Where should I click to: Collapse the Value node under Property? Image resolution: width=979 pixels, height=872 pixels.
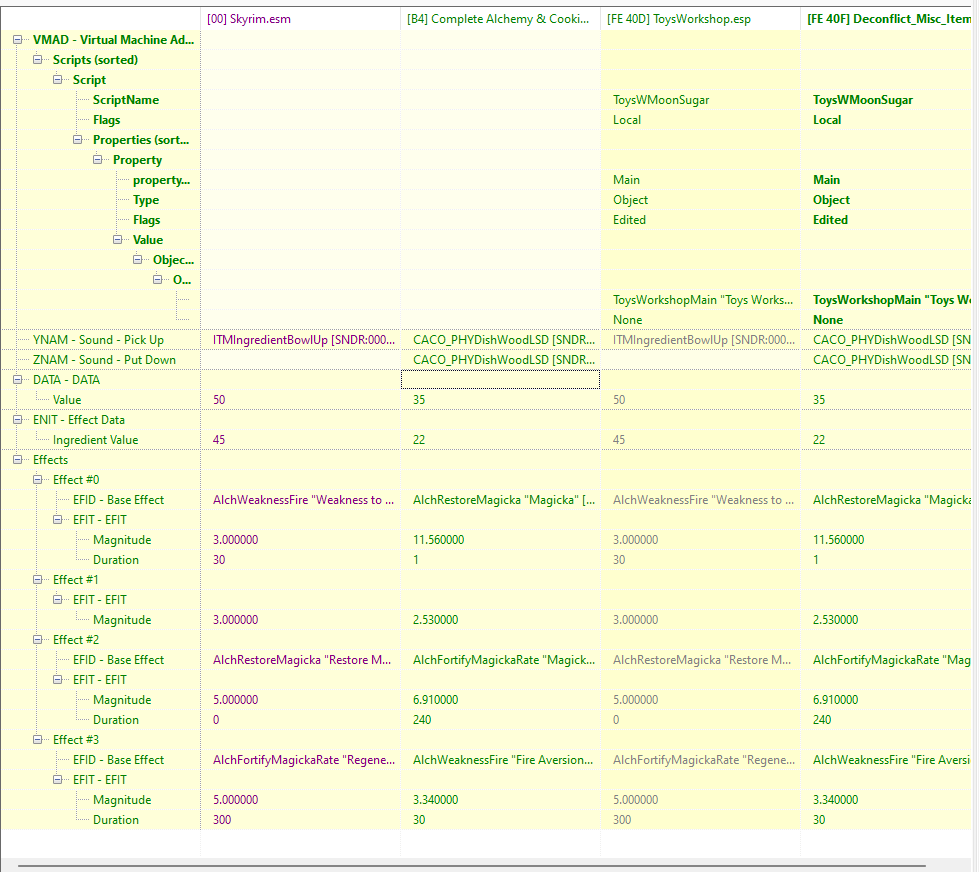[117, 240]
